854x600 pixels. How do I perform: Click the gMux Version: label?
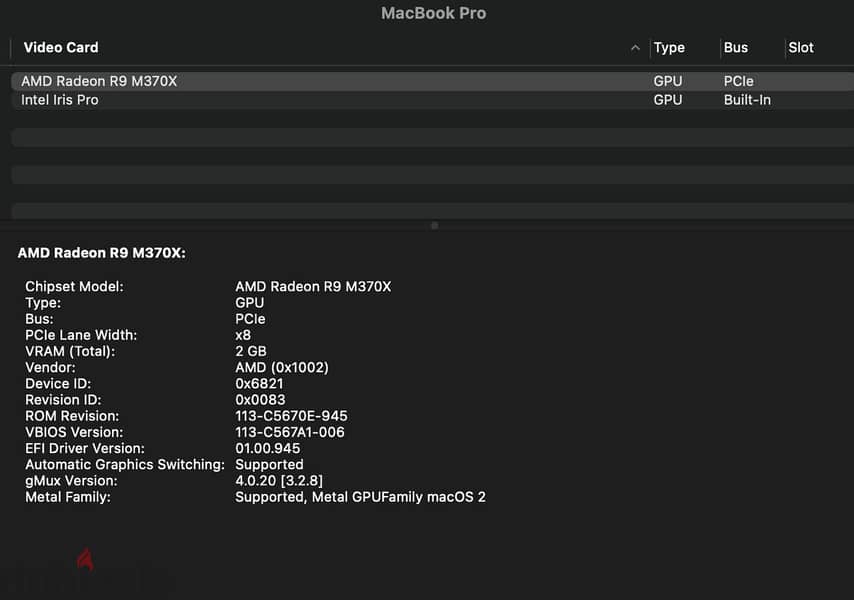[x=71, y=481]
